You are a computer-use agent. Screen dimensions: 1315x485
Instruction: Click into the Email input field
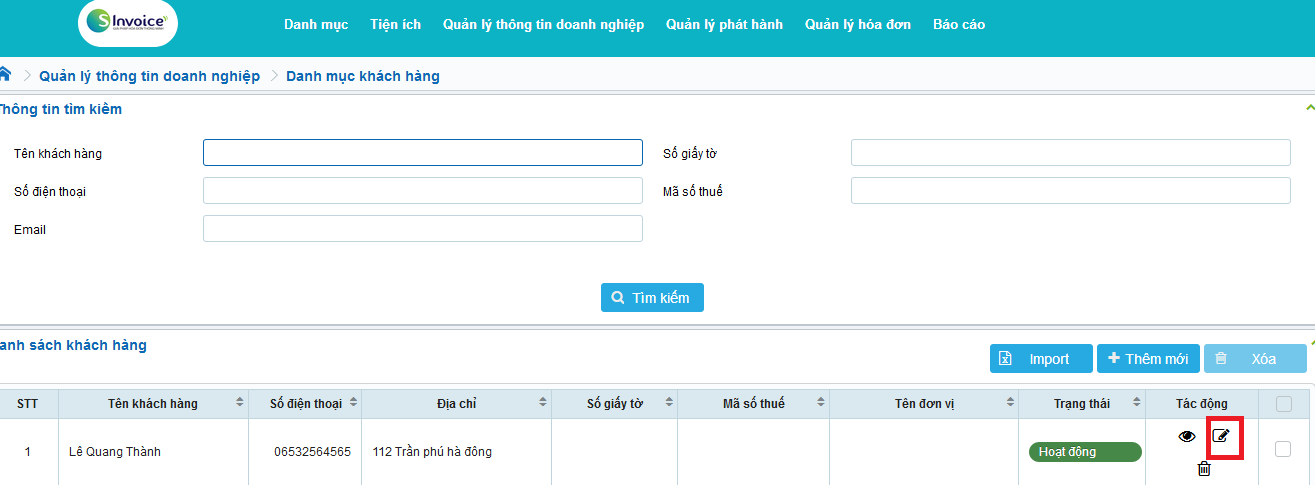point(422,229)
